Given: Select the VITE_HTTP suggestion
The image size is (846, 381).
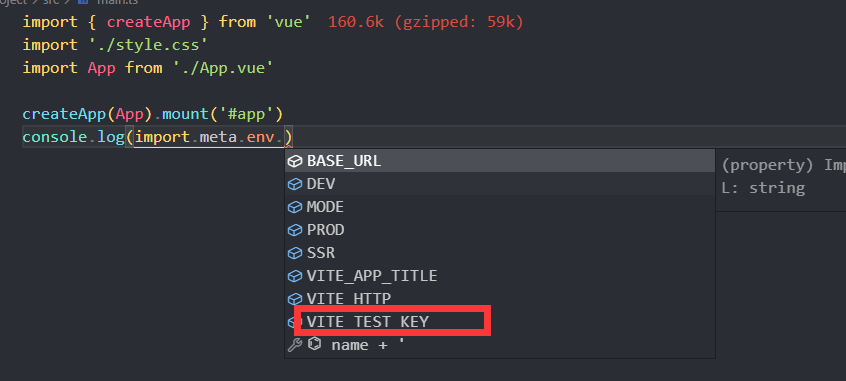Looking at the screenshot, I should click(500, 298).
